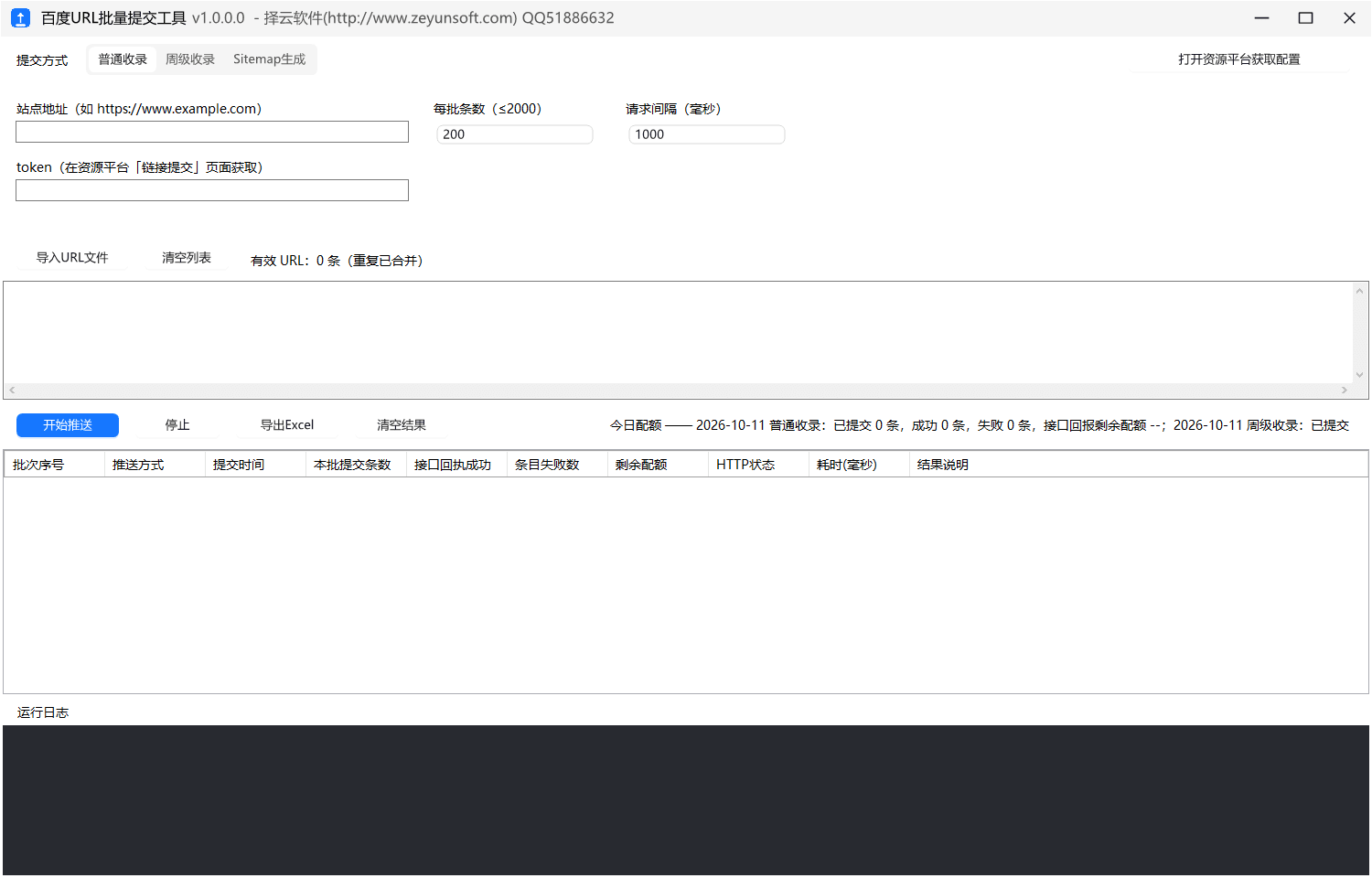Click the 本批提交条数 column header

(357, 465)
